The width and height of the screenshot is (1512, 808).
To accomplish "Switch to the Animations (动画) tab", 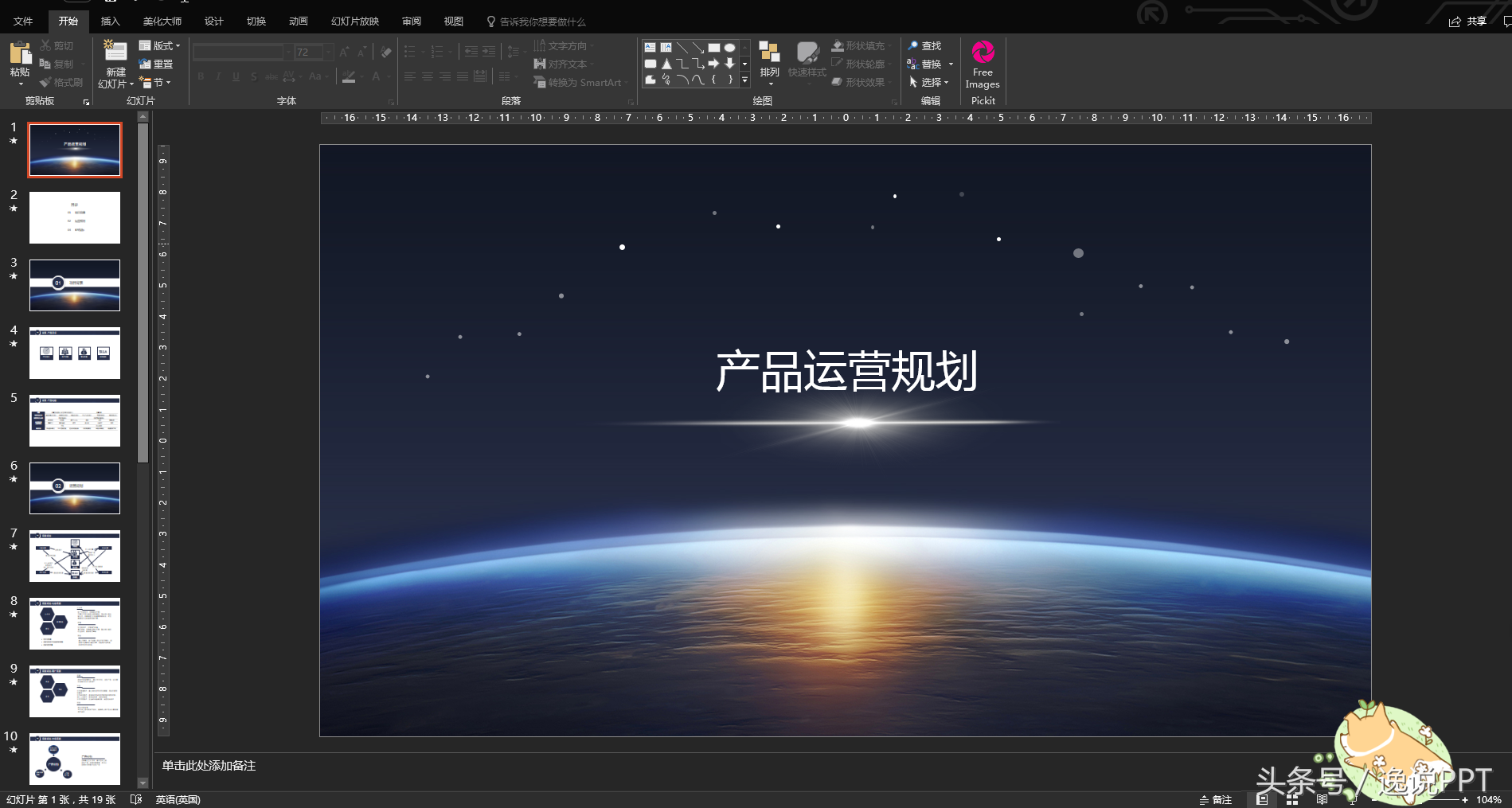I will [x=298, y=21].
